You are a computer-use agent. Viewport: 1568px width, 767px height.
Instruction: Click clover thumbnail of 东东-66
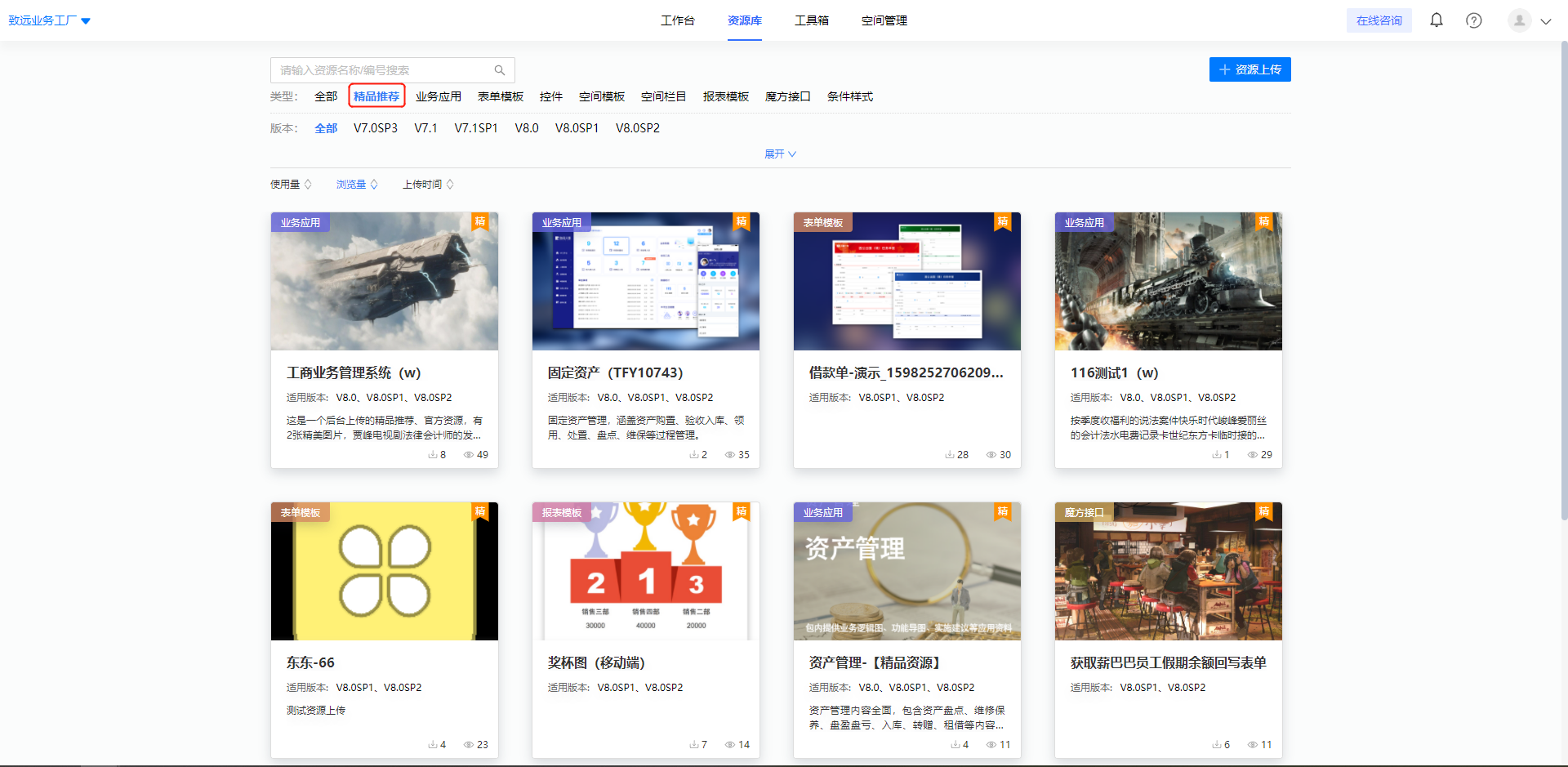point(385,572)
